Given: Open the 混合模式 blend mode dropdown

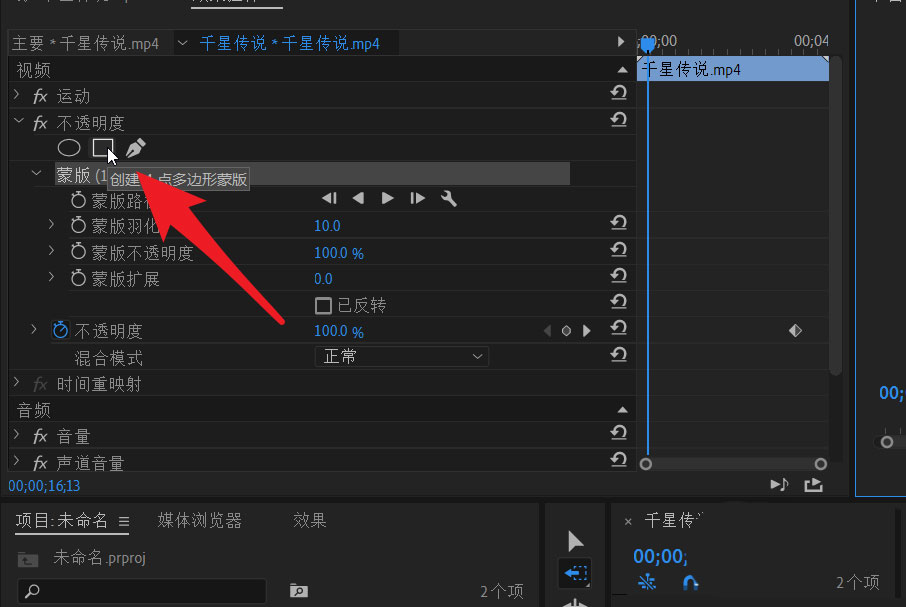Looking at the screenshot, I should point(400,356).
